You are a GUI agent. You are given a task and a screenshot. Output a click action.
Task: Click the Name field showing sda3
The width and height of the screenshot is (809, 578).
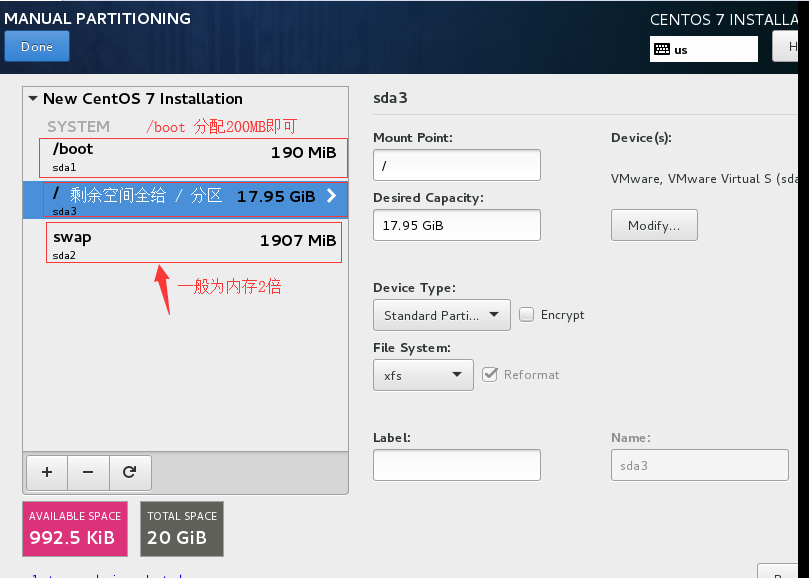(x=700, y=465)
